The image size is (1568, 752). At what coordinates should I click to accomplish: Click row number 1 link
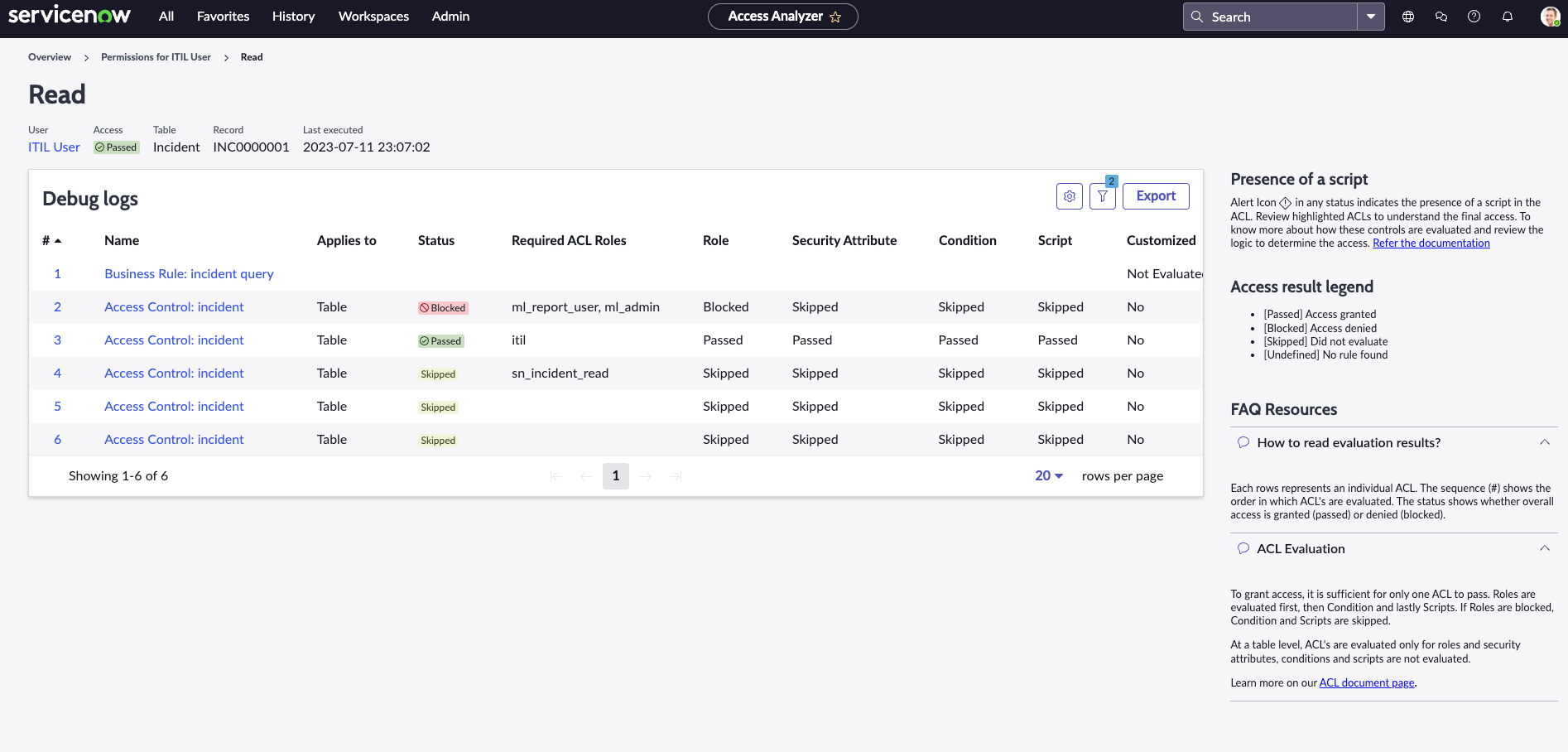click(x=57, y=274)
